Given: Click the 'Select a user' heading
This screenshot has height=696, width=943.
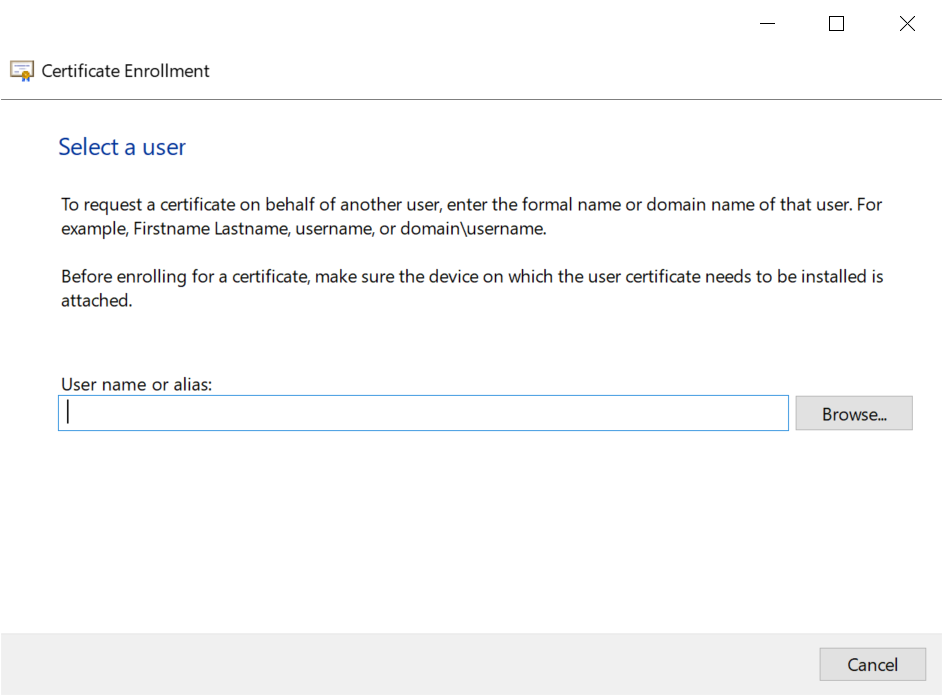Looking at the screenshot, I should (x=122, y=147).
